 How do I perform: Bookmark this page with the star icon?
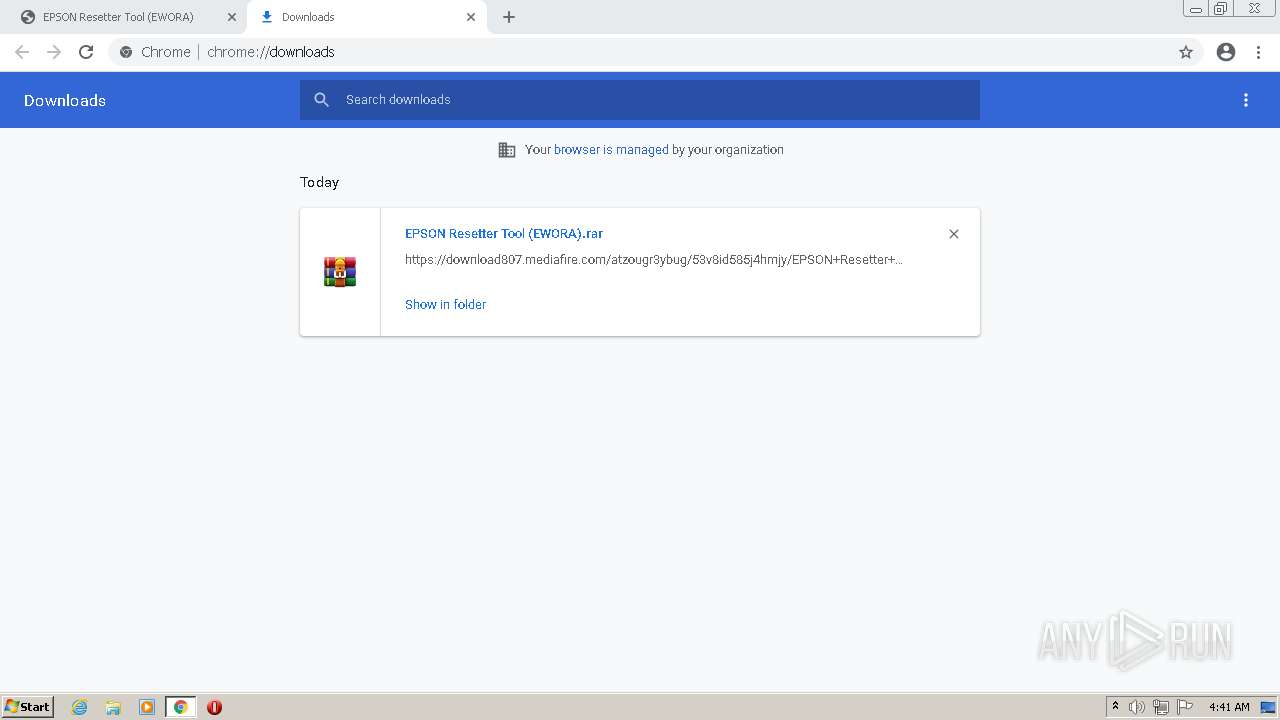click(1186, 52)
